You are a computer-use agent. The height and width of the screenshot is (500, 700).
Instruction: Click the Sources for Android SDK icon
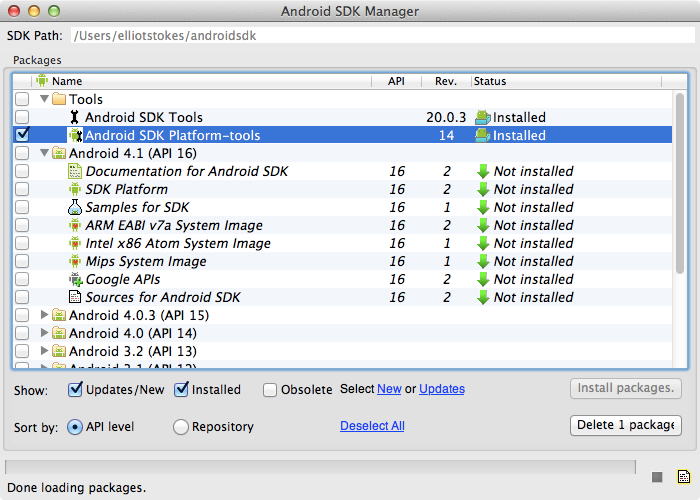(x=75, y=297)
